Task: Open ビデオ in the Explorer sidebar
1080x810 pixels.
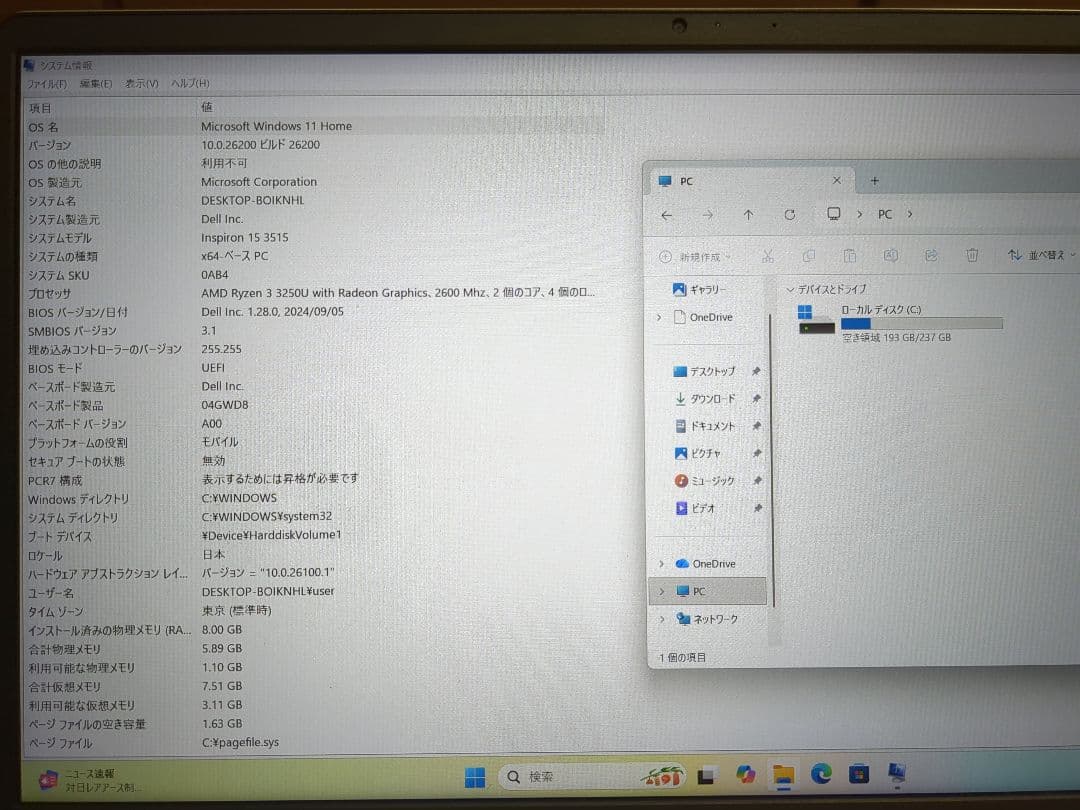Action: point(694,508)
